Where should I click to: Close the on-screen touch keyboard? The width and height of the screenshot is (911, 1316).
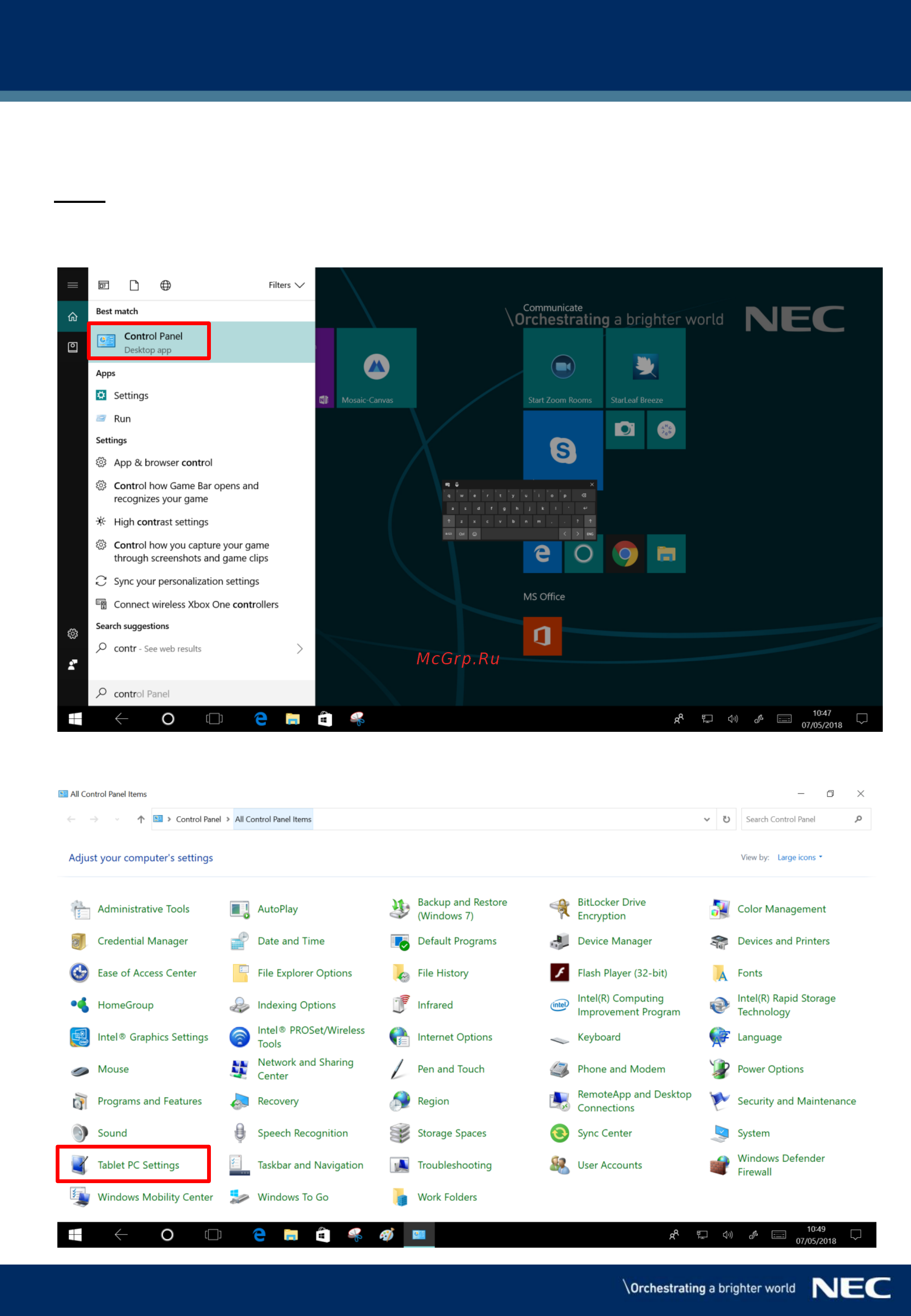(592, 485)
